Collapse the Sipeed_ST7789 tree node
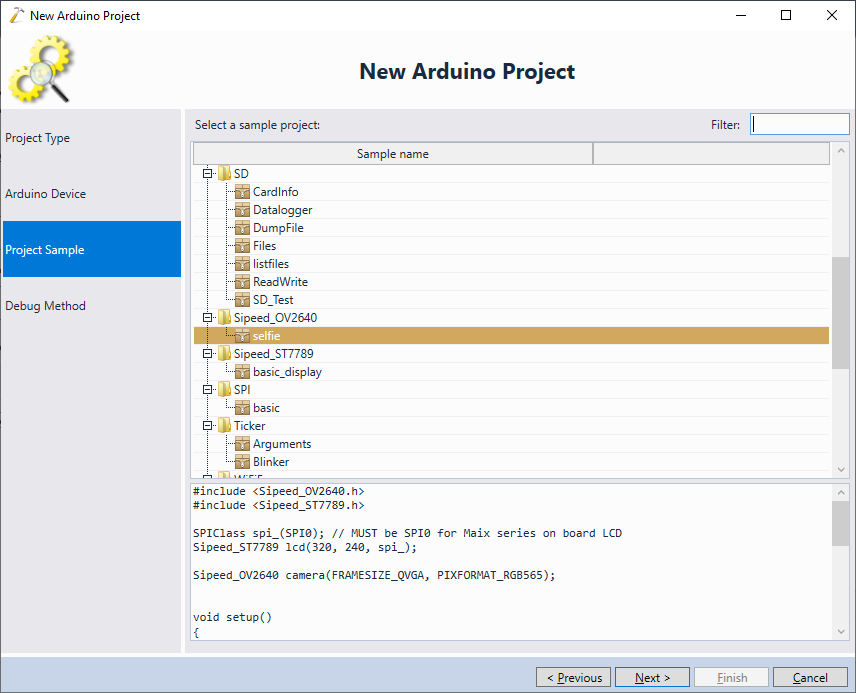Screen dimensions: 856x693 (x=207, y=354)
